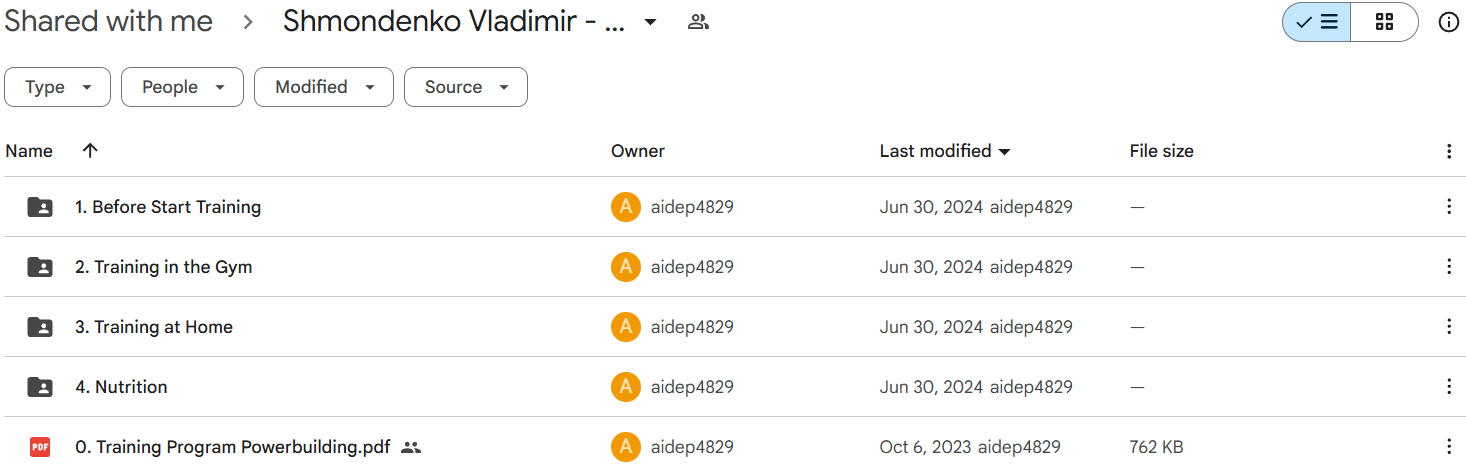
Task: Open more actions for Nutrition folder
Action: pos(1448,387)
